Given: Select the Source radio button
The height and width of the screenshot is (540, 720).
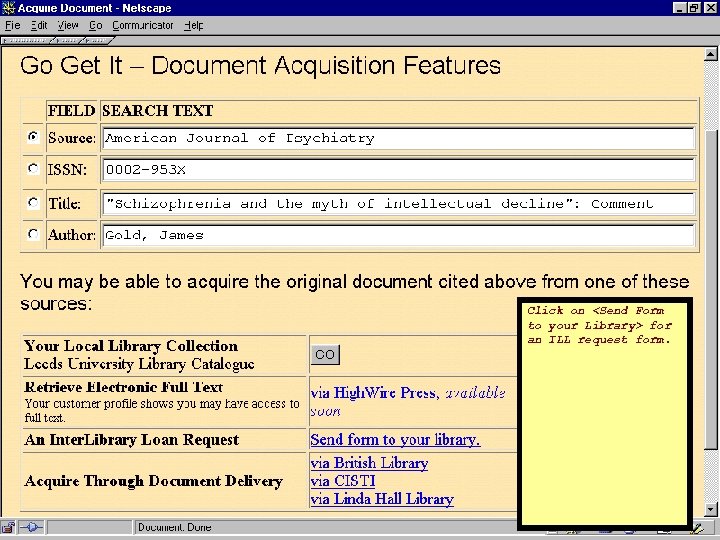Looking at the screenshot, I should (x=33, y=137).
